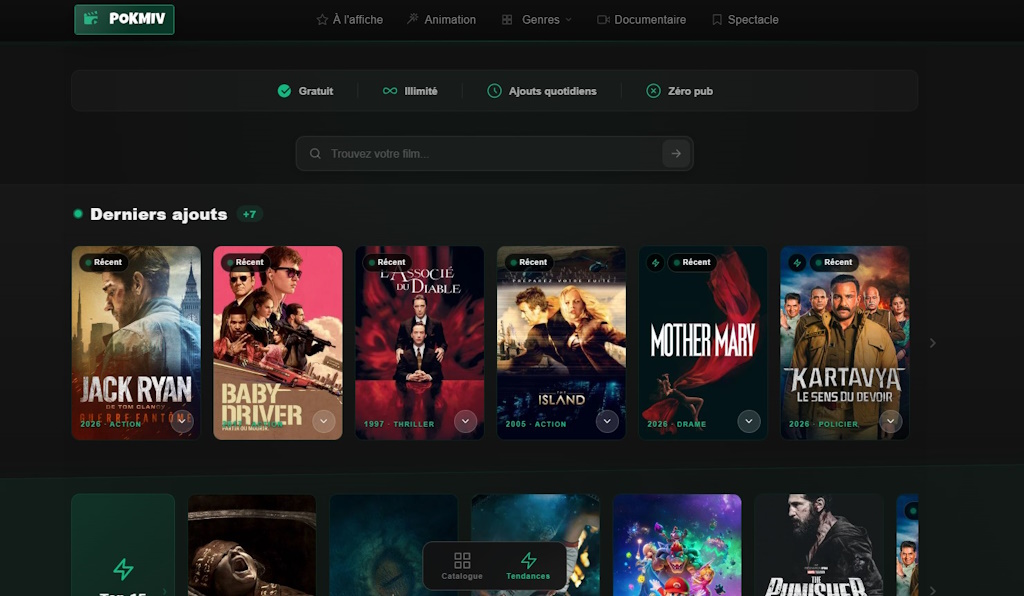Open The Island movie poster
Image resolution: width=1024 pixels, height=596 pixels.
561,343
